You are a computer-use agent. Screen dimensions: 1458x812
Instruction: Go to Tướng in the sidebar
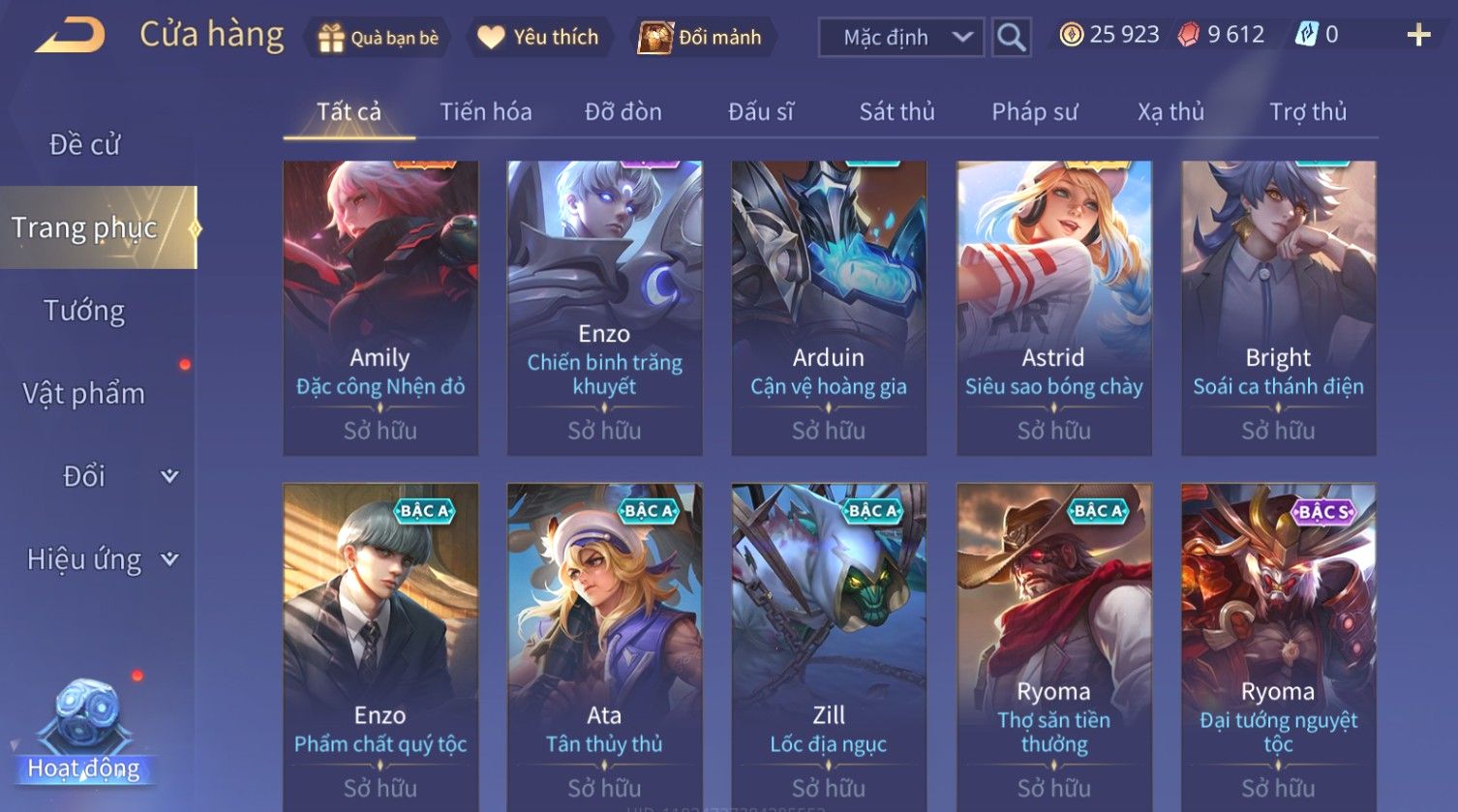pyautogui.click(x=84, y=311)
